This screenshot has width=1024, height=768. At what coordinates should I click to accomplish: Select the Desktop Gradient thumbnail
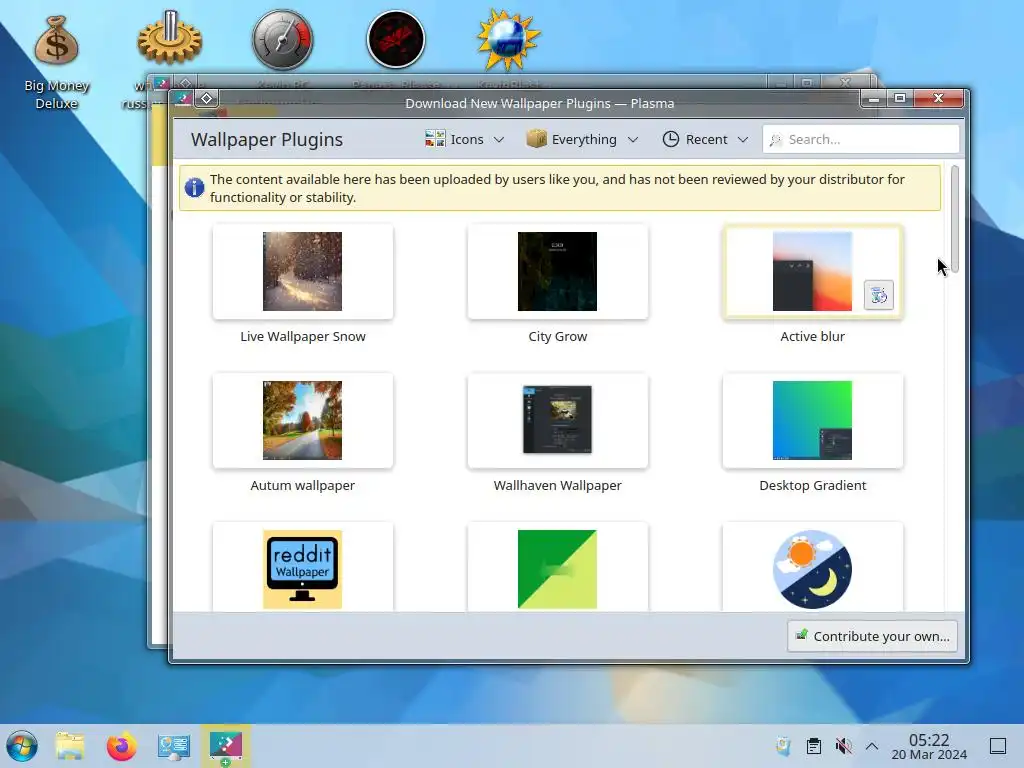pos(812,420)
